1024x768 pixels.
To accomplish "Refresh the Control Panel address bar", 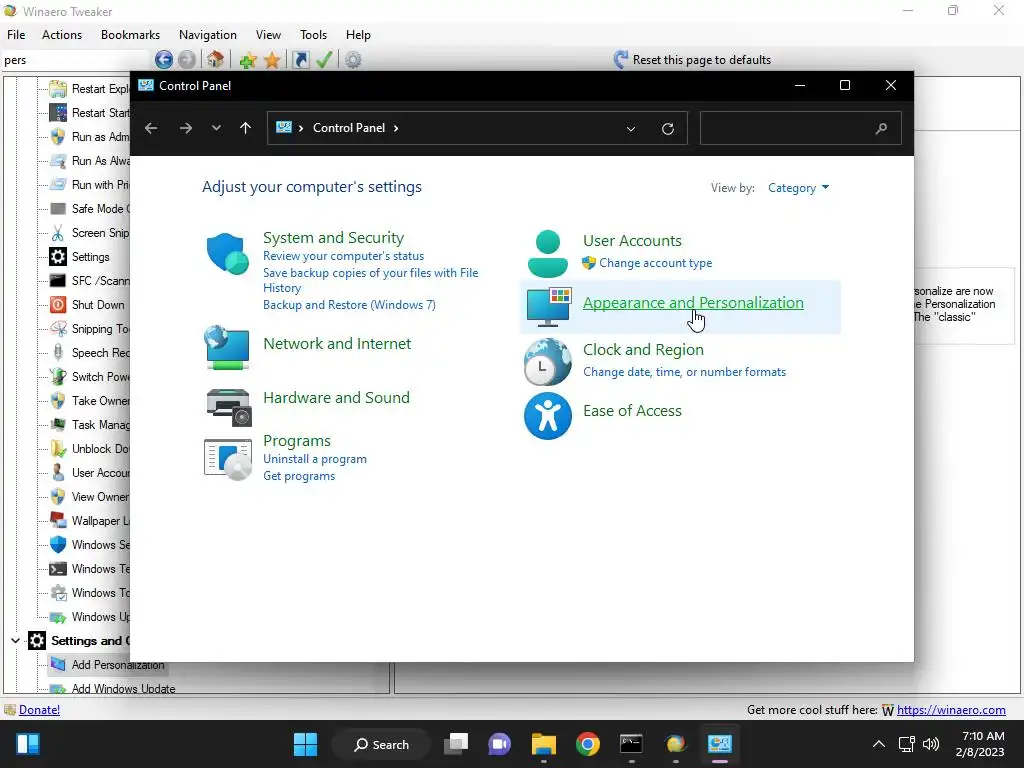I will (667, 129).
